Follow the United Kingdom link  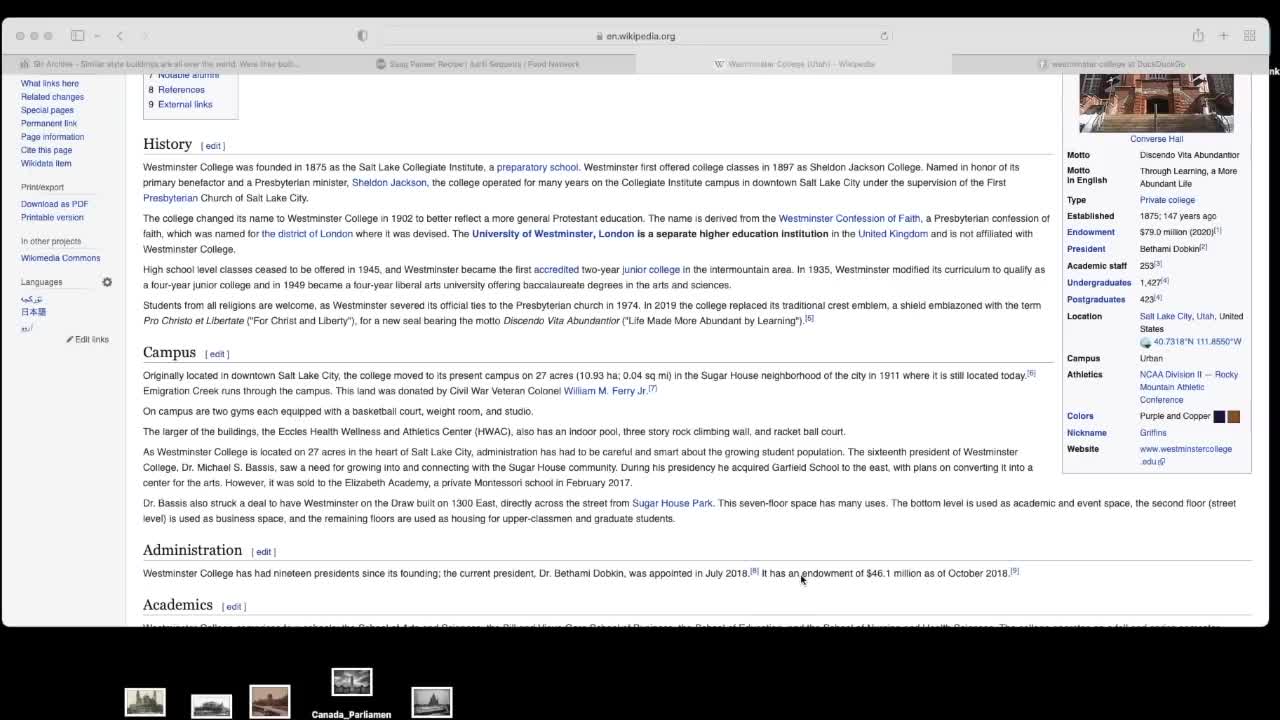(x=893, y=234)
